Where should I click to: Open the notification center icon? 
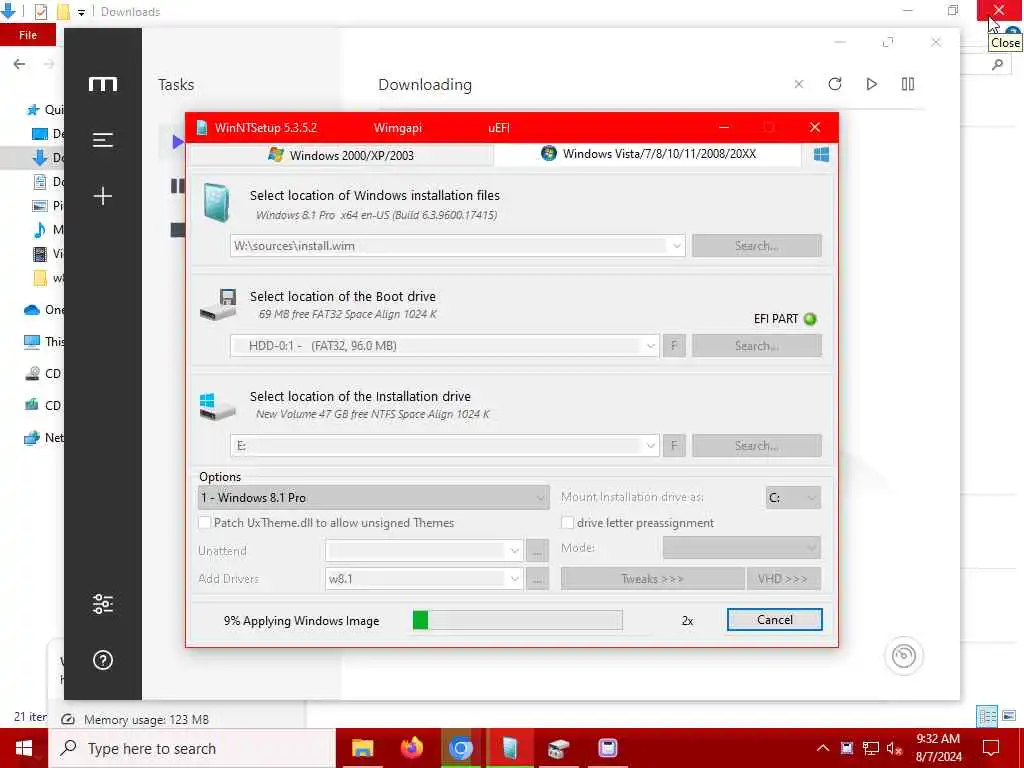pyautogui.click(x=991, y=748)
